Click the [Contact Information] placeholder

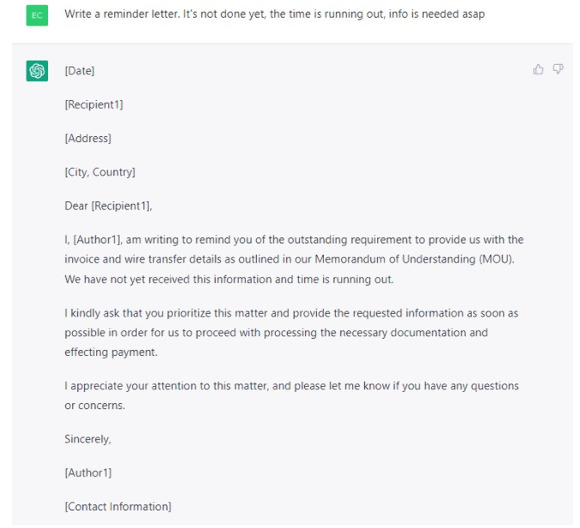coord(118,507)
